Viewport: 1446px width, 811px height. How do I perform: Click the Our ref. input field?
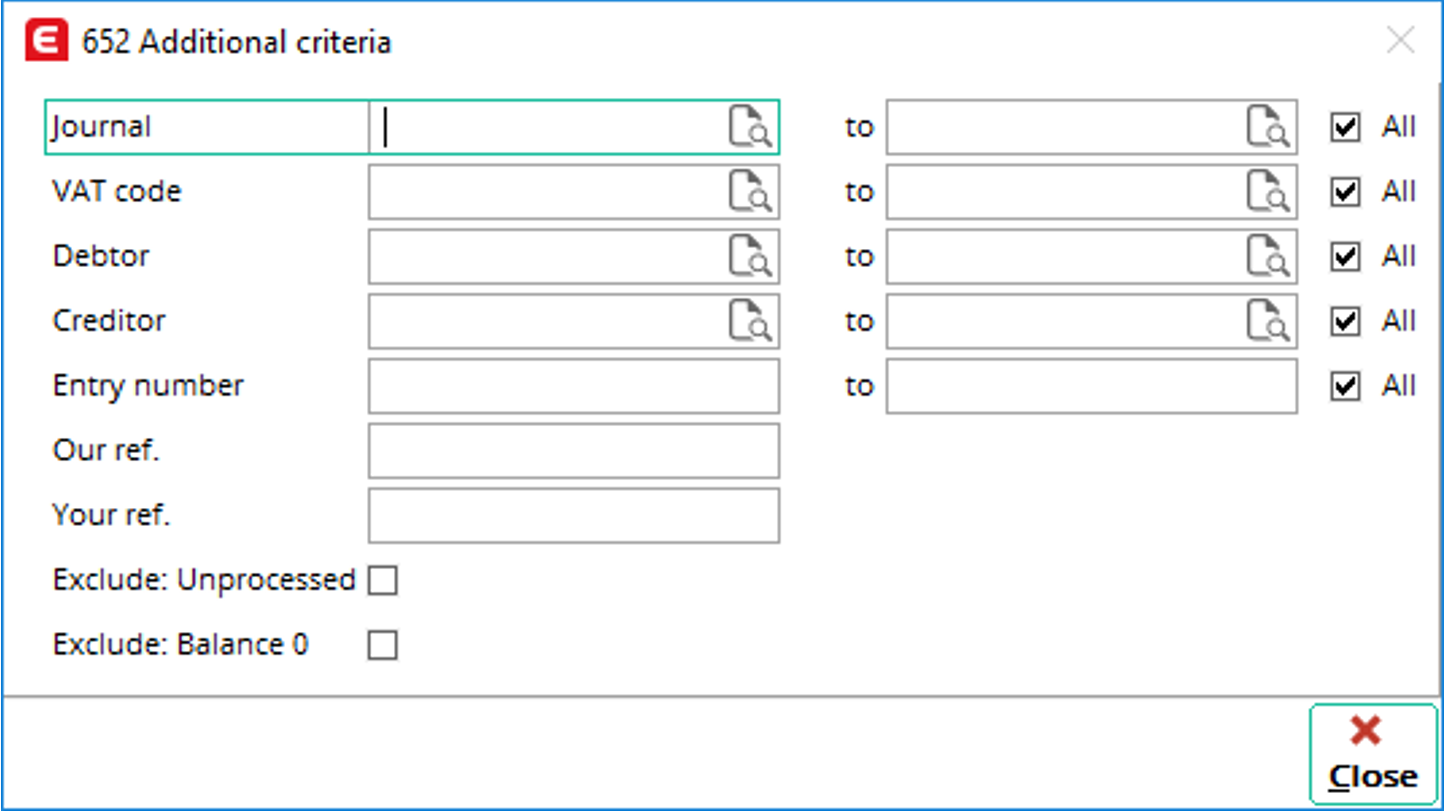click(573, 451)
